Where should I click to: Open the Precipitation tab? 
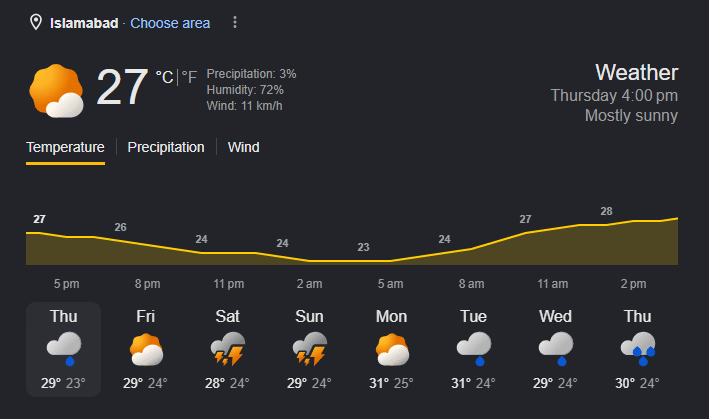(x=166, y=147)
